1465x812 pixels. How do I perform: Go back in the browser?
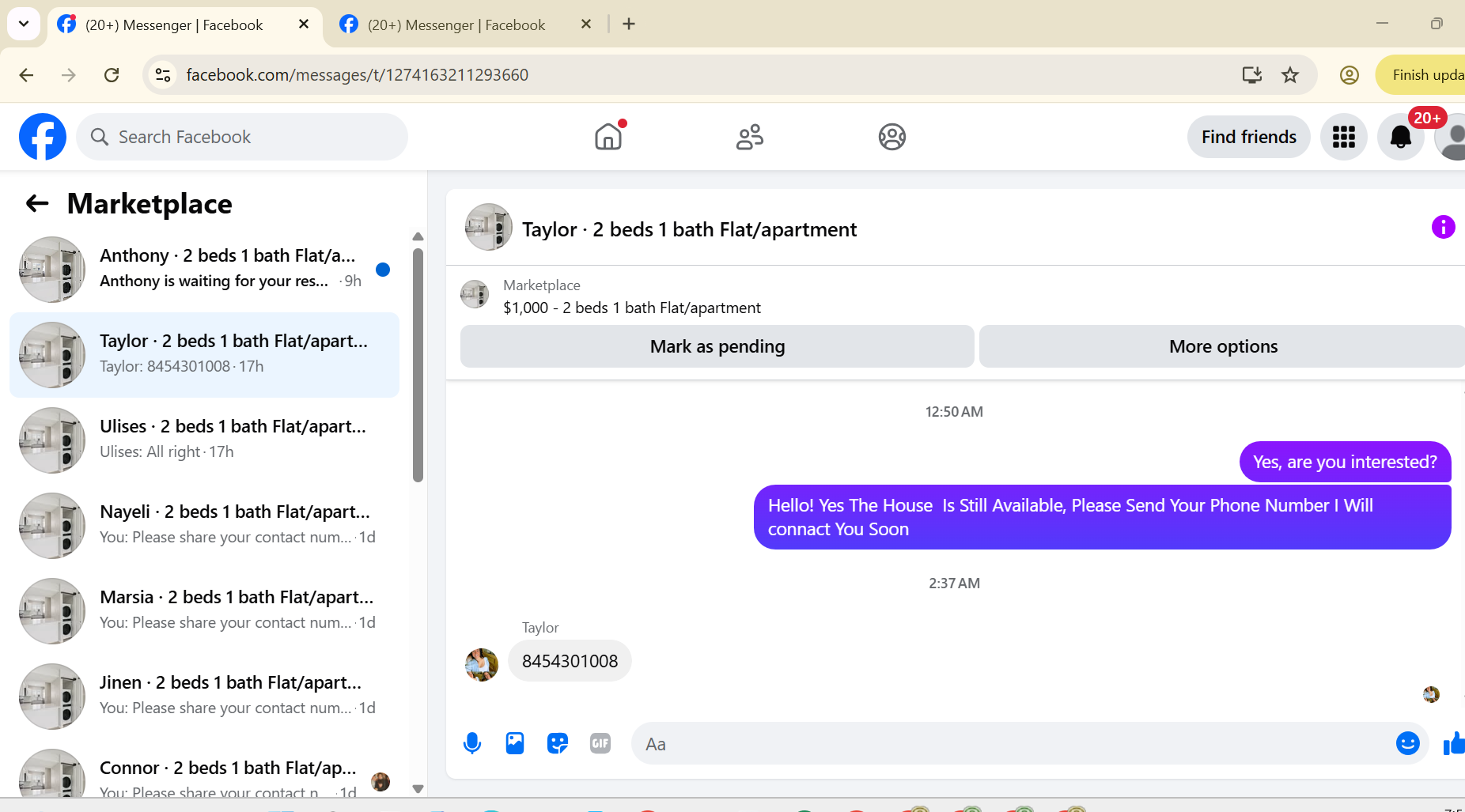(26, 75)
